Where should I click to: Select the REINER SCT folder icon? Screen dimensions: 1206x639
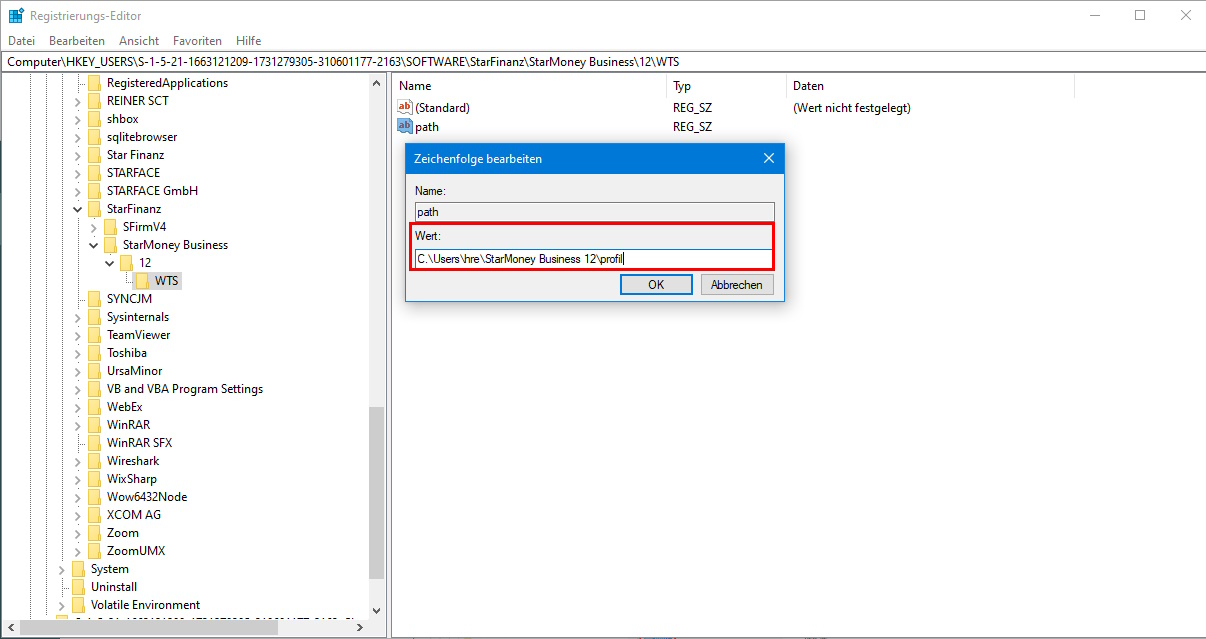click(95, 101)
